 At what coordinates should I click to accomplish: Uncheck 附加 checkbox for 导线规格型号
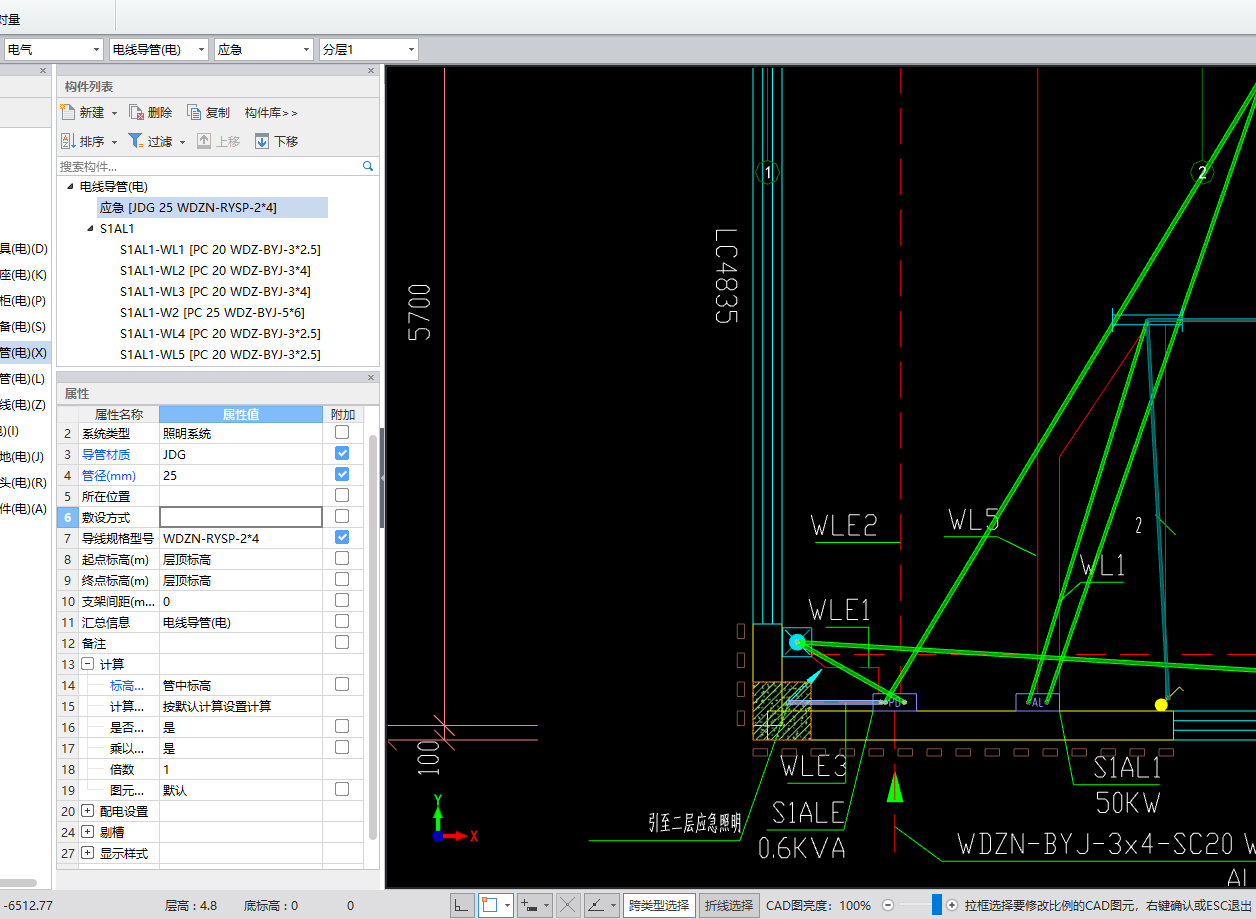[x=342, y=537]
